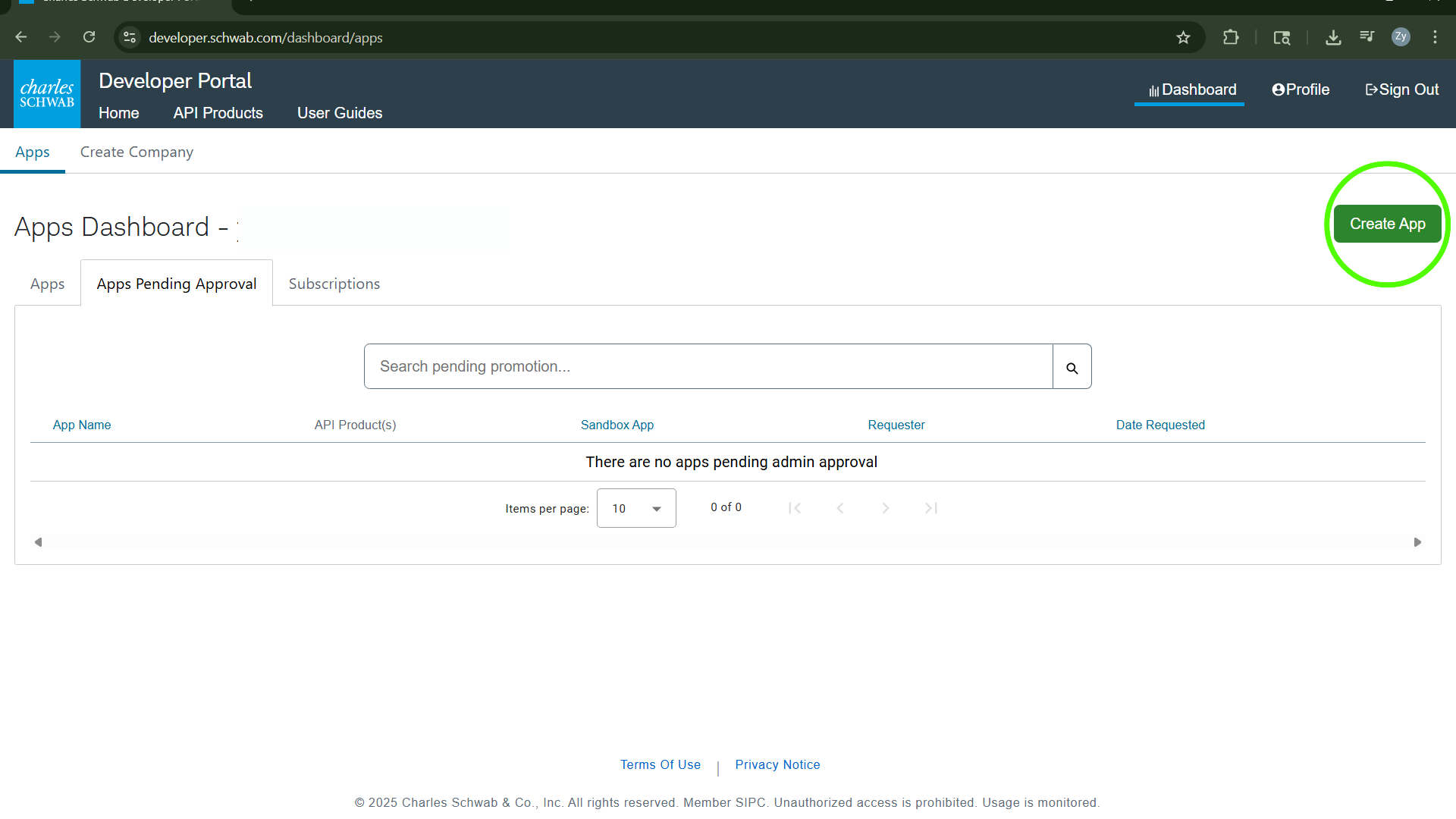Focus the search pending promotion field
This screenshot has width=1456, height=819.
708,367
